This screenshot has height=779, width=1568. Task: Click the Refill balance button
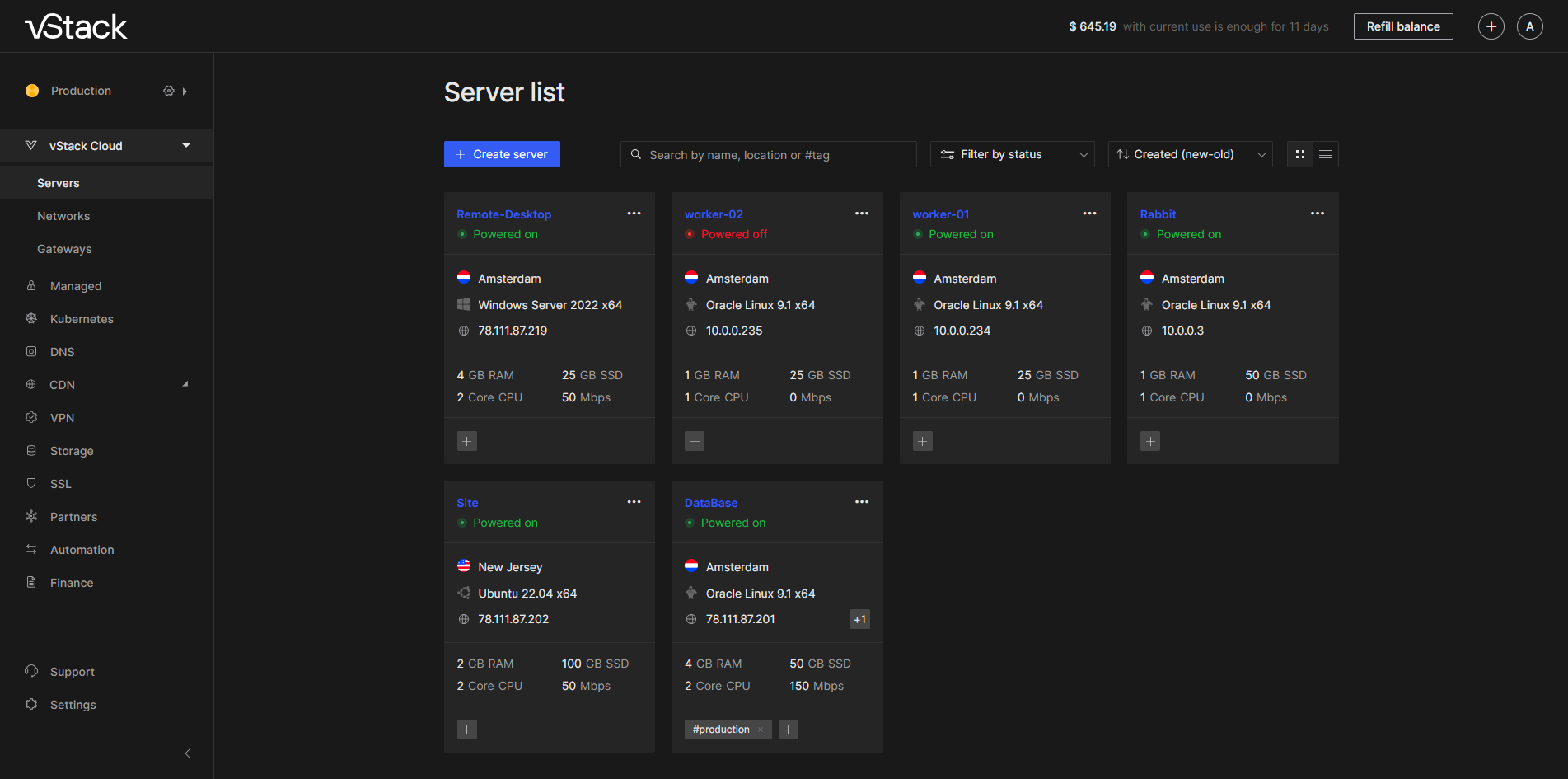1403,26
